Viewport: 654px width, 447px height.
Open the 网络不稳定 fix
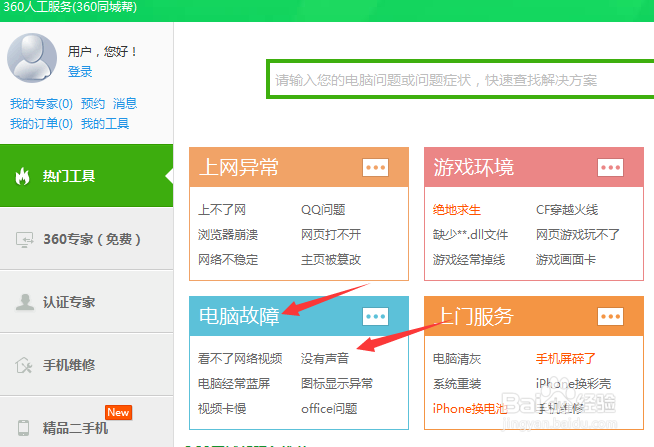click(228, 259)
